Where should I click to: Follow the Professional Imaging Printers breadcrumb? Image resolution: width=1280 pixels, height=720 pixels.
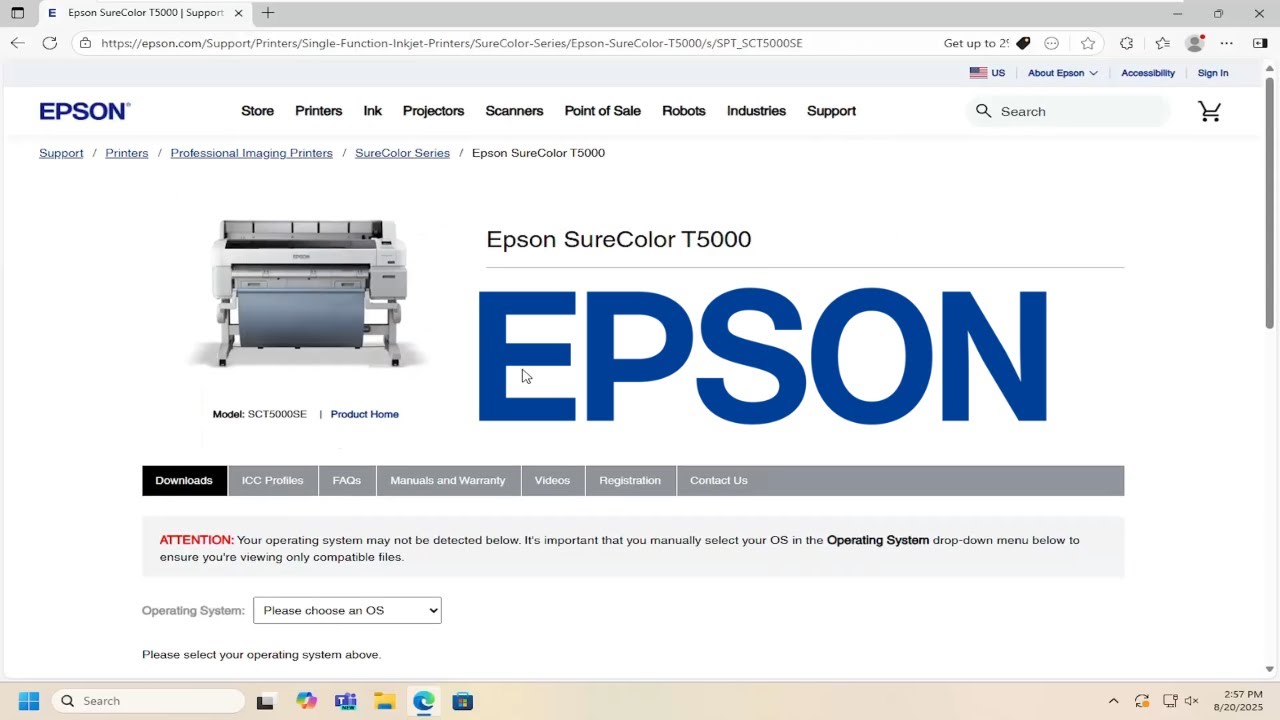(x=251, y=153)
